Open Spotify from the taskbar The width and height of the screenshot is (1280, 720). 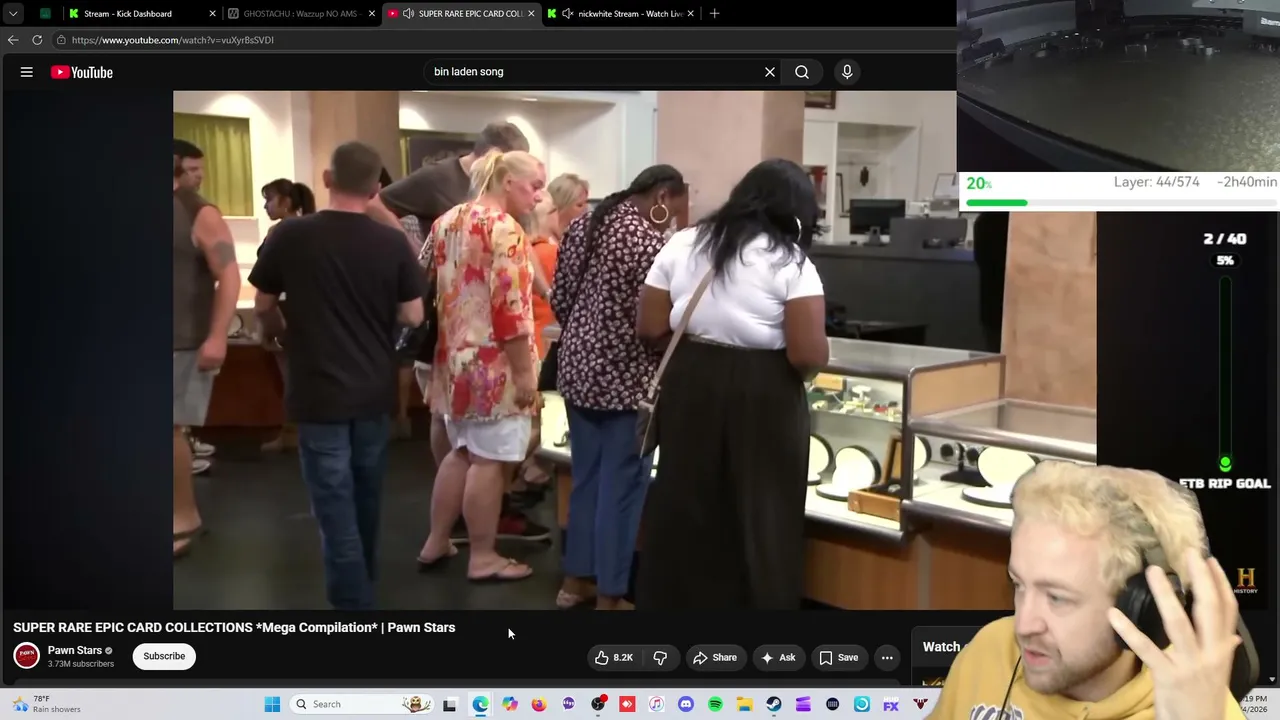[x=715, y=704]
